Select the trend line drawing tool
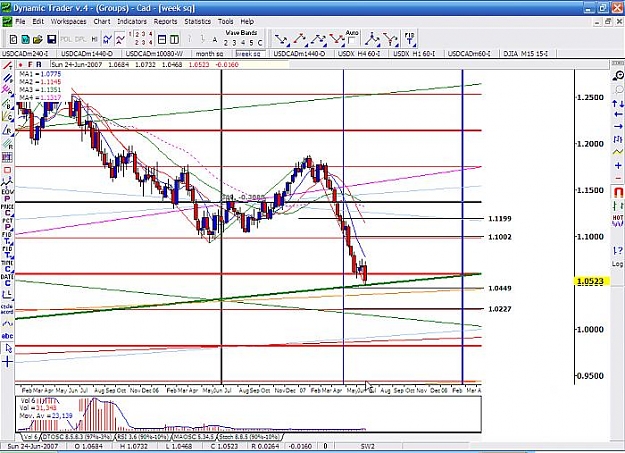The height and width of the screenshot is (453, 625). click(x=7, y=65)
